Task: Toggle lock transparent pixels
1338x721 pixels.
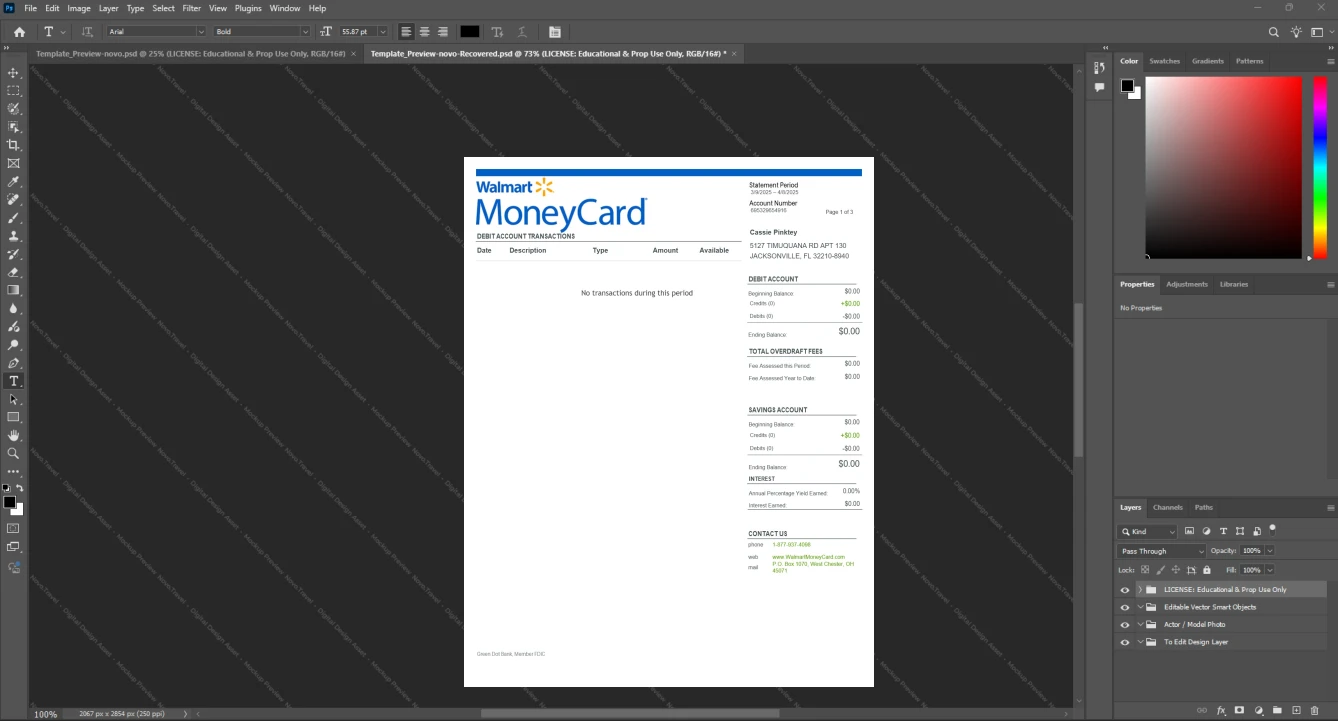Action: coord(1145,570)
